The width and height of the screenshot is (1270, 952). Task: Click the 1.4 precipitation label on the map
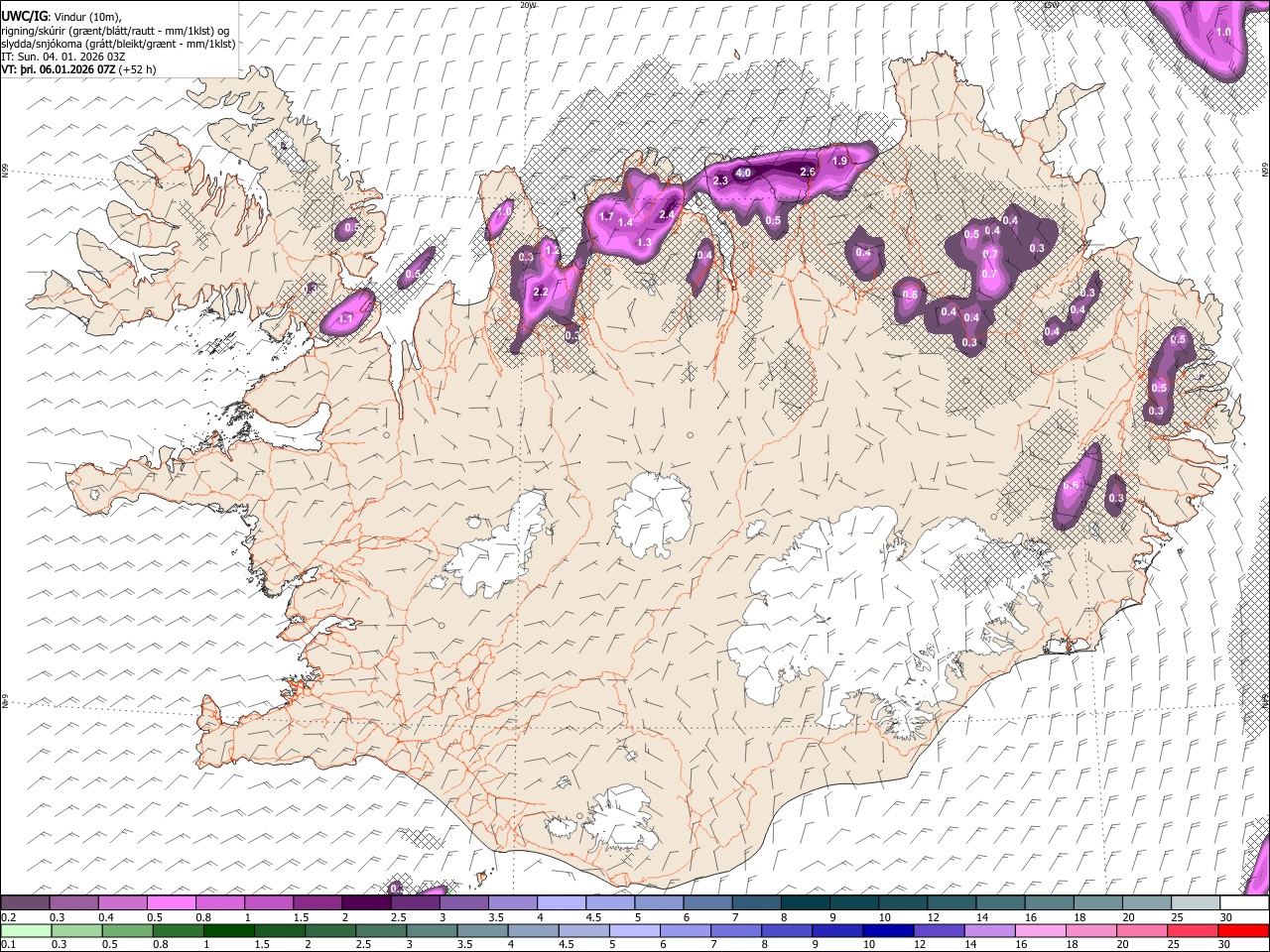click(x=625, y=223)
